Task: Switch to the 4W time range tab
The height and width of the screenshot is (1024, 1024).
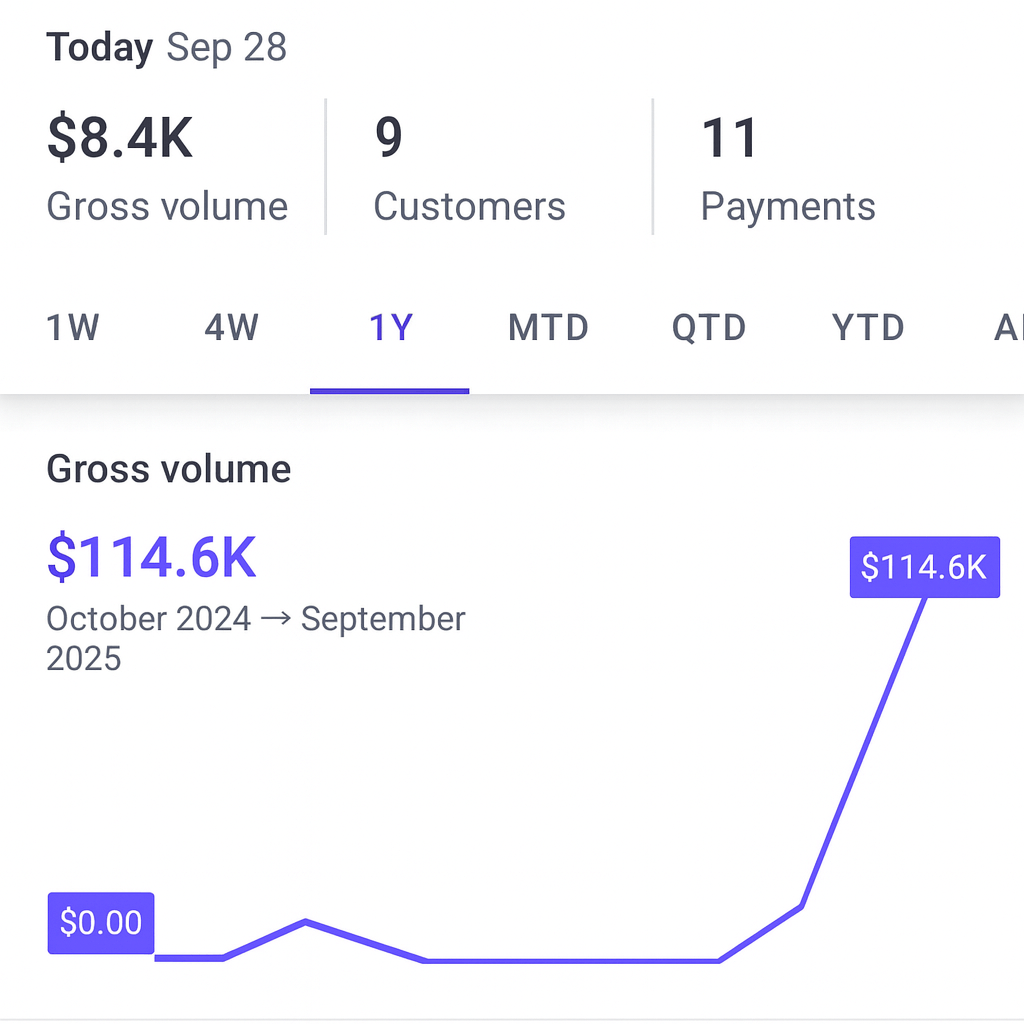Action: 232,328
